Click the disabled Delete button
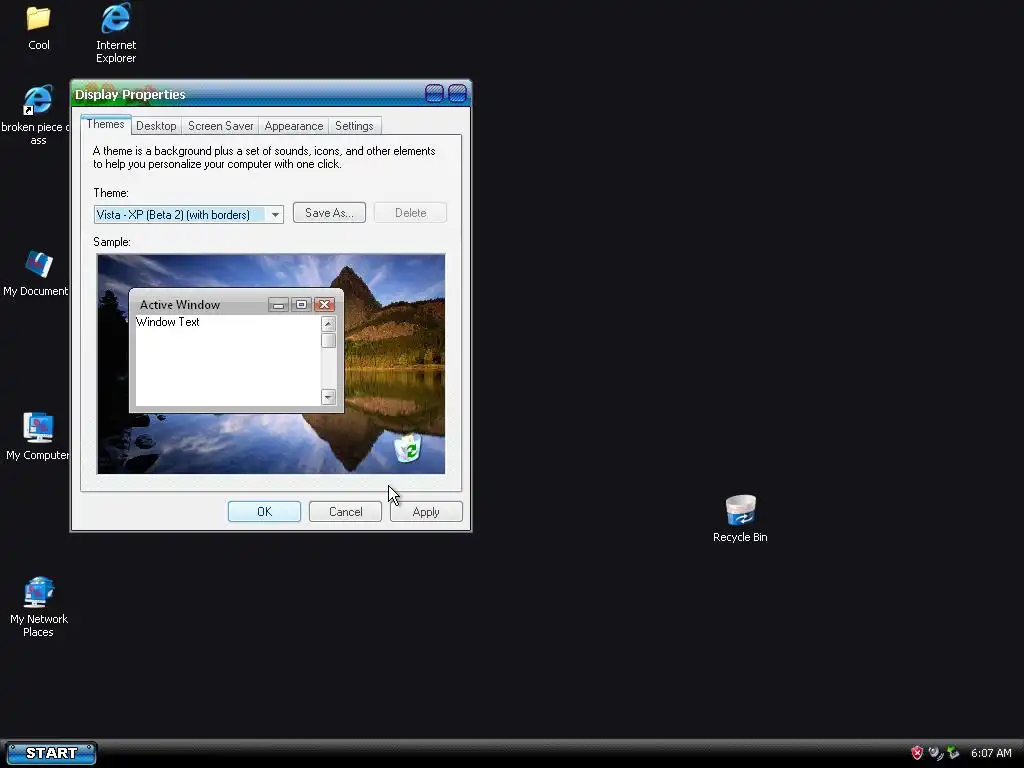Image resolution: width=1024 pixels, height=768 pixels. [410, 213]
